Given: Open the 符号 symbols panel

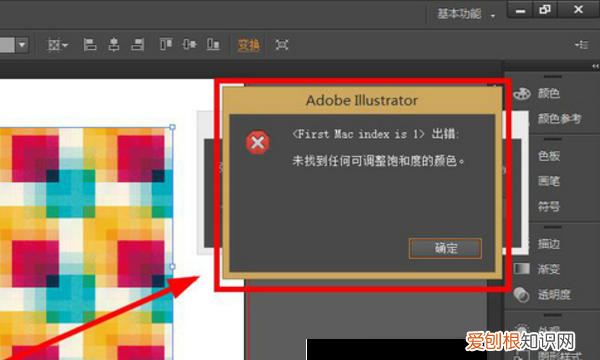Looking at the screenshot, I should point(549,207).
